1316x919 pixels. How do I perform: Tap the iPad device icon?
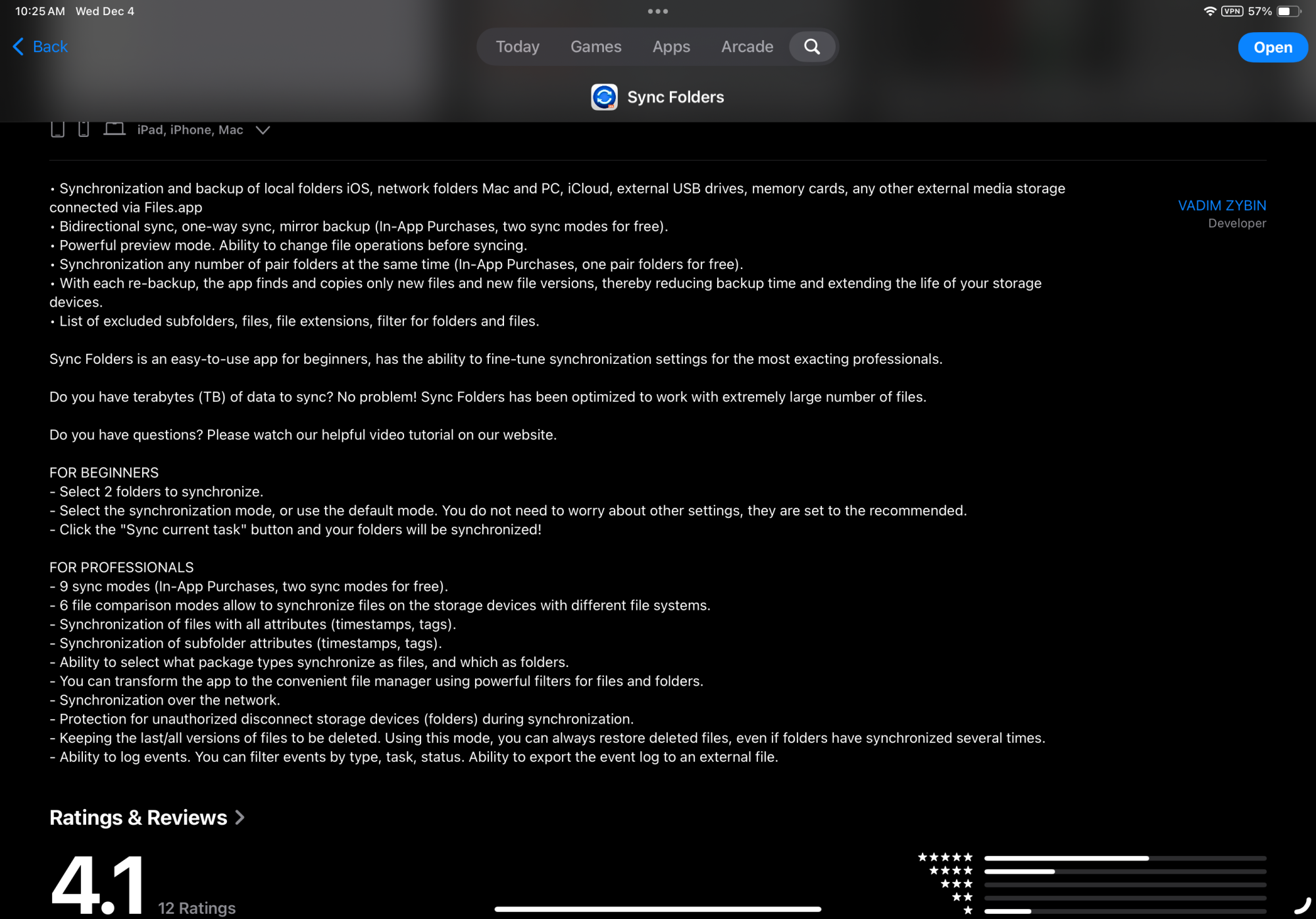pos(58,129)
